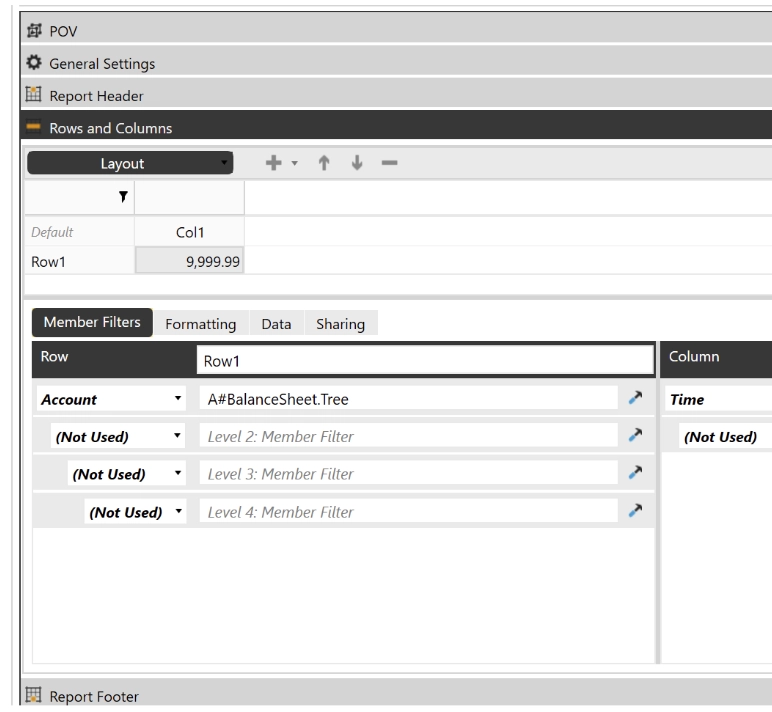The height and width of the screenshot is (712, 772).
Task: Open the Sharing tab
Action: coord(340,324)
